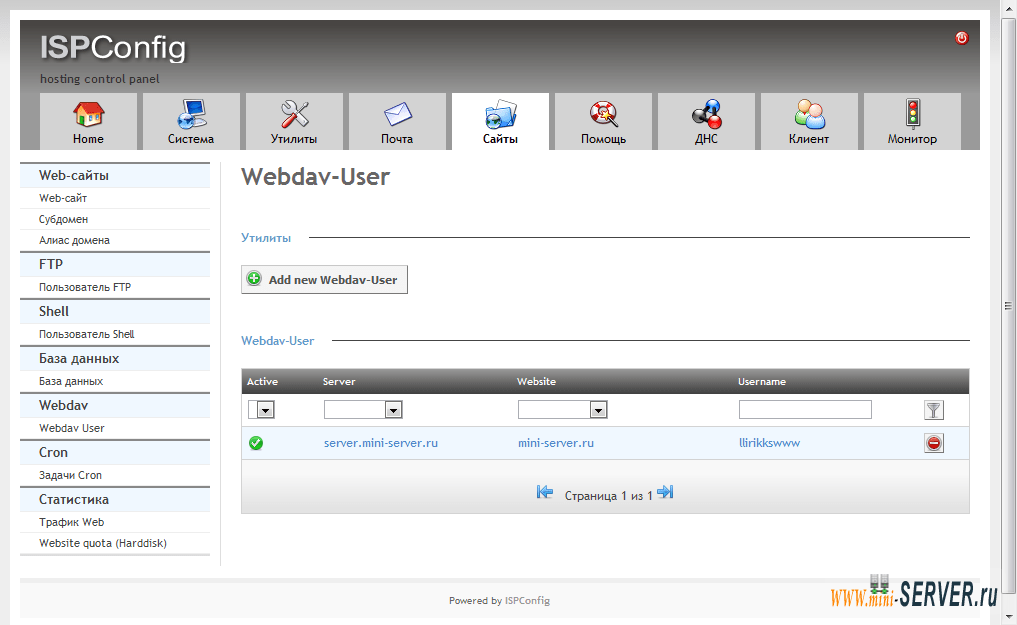Go to the last page arrow
The image size is (1017, 625).
pos(665,492)
